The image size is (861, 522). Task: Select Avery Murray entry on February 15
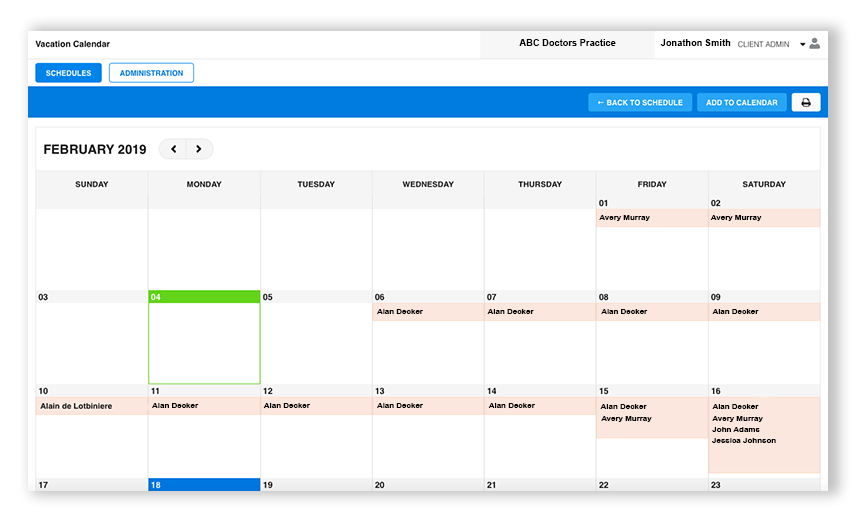(x=626, y=419)
